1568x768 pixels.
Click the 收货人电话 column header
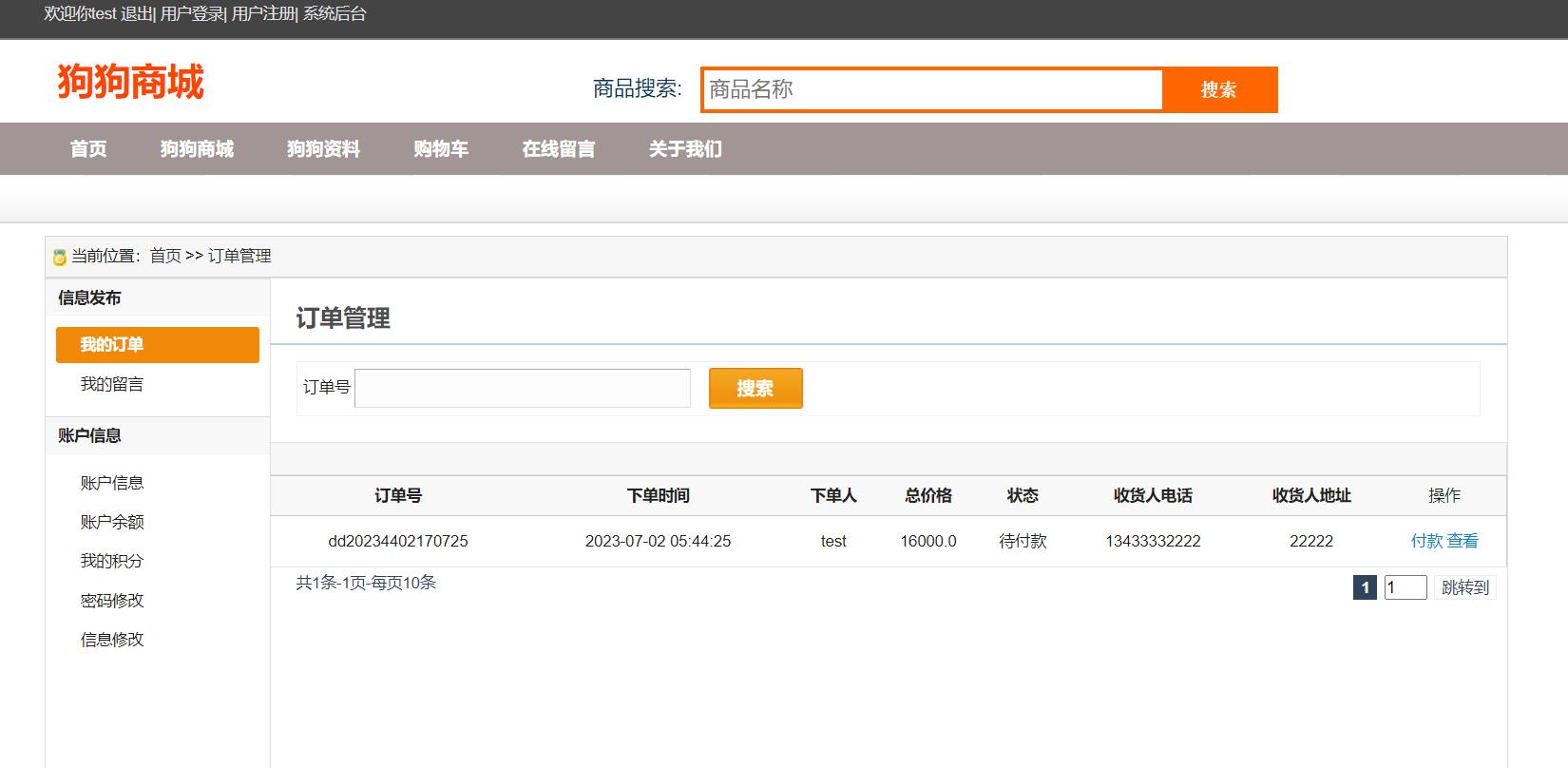1153,495
